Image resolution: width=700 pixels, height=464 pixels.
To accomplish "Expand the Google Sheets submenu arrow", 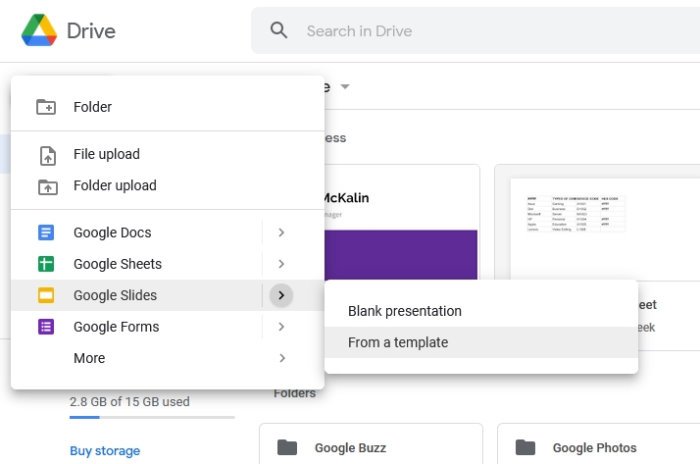I will 282,264.
